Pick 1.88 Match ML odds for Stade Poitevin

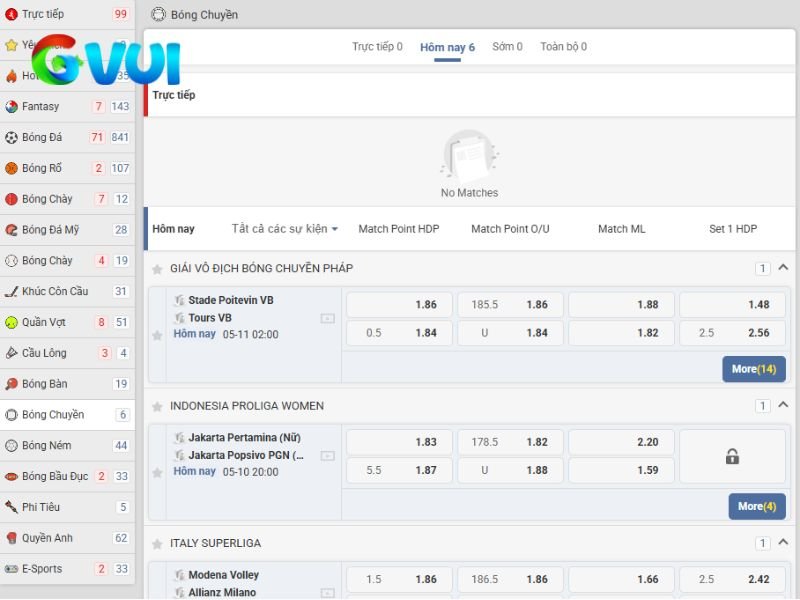tap(622, 305)
